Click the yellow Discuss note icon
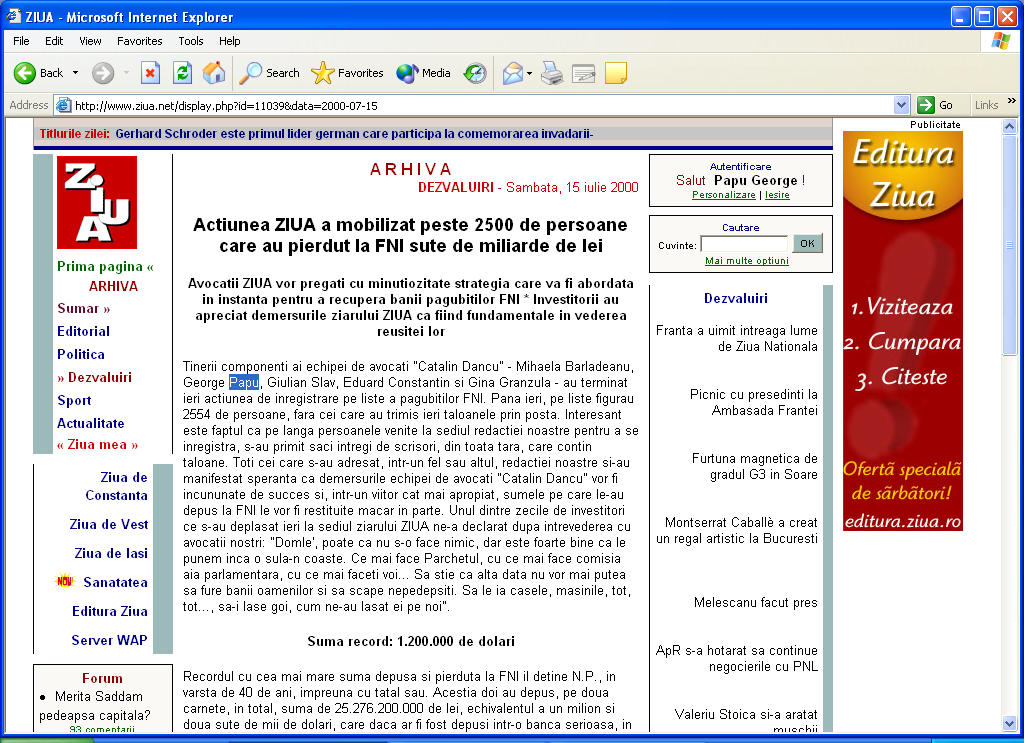 coord(616,73)
